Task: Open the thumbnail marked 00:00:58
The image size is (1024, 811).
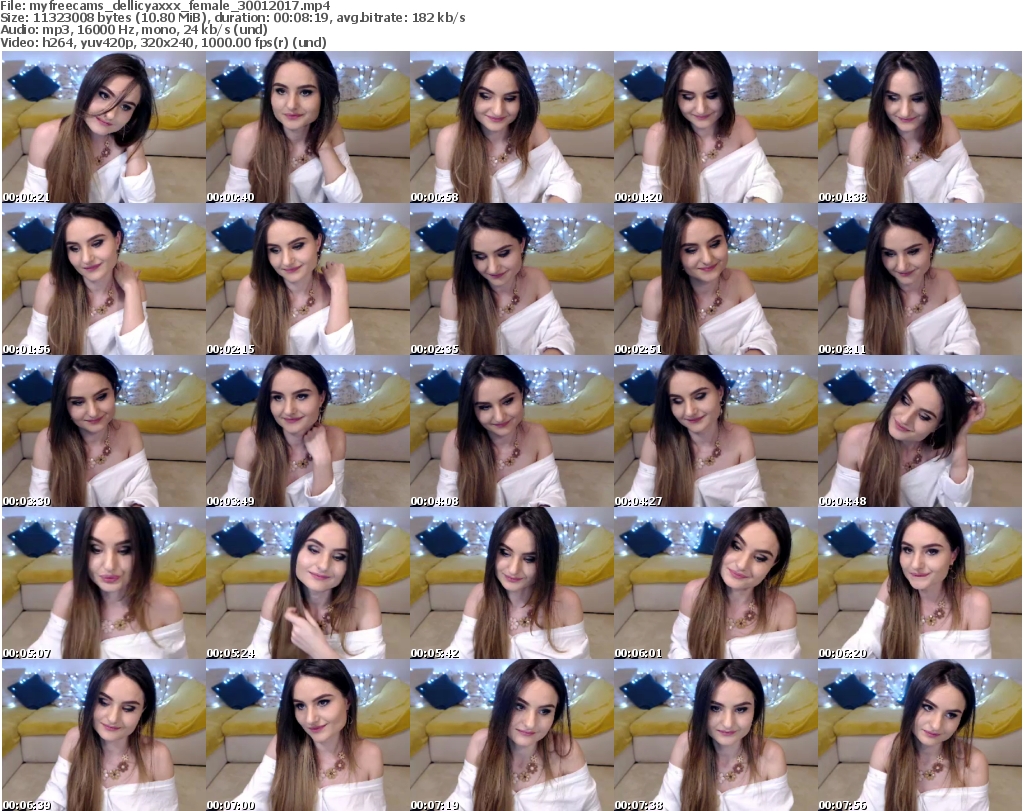Action: [511, 128]
